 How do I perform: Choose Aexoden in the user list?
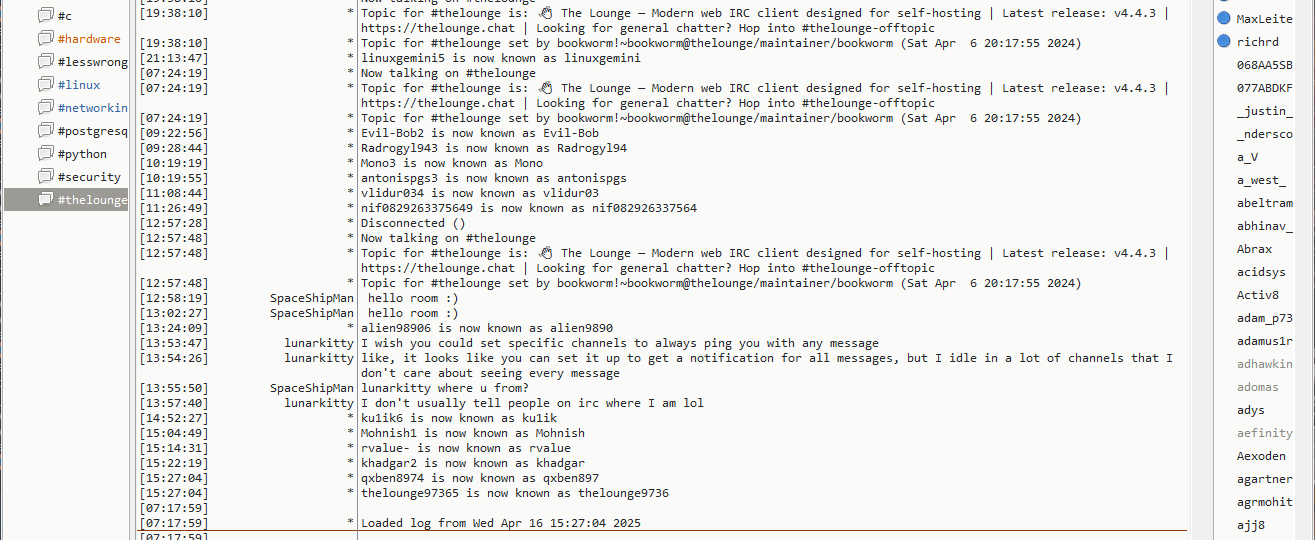[1260, 456]
